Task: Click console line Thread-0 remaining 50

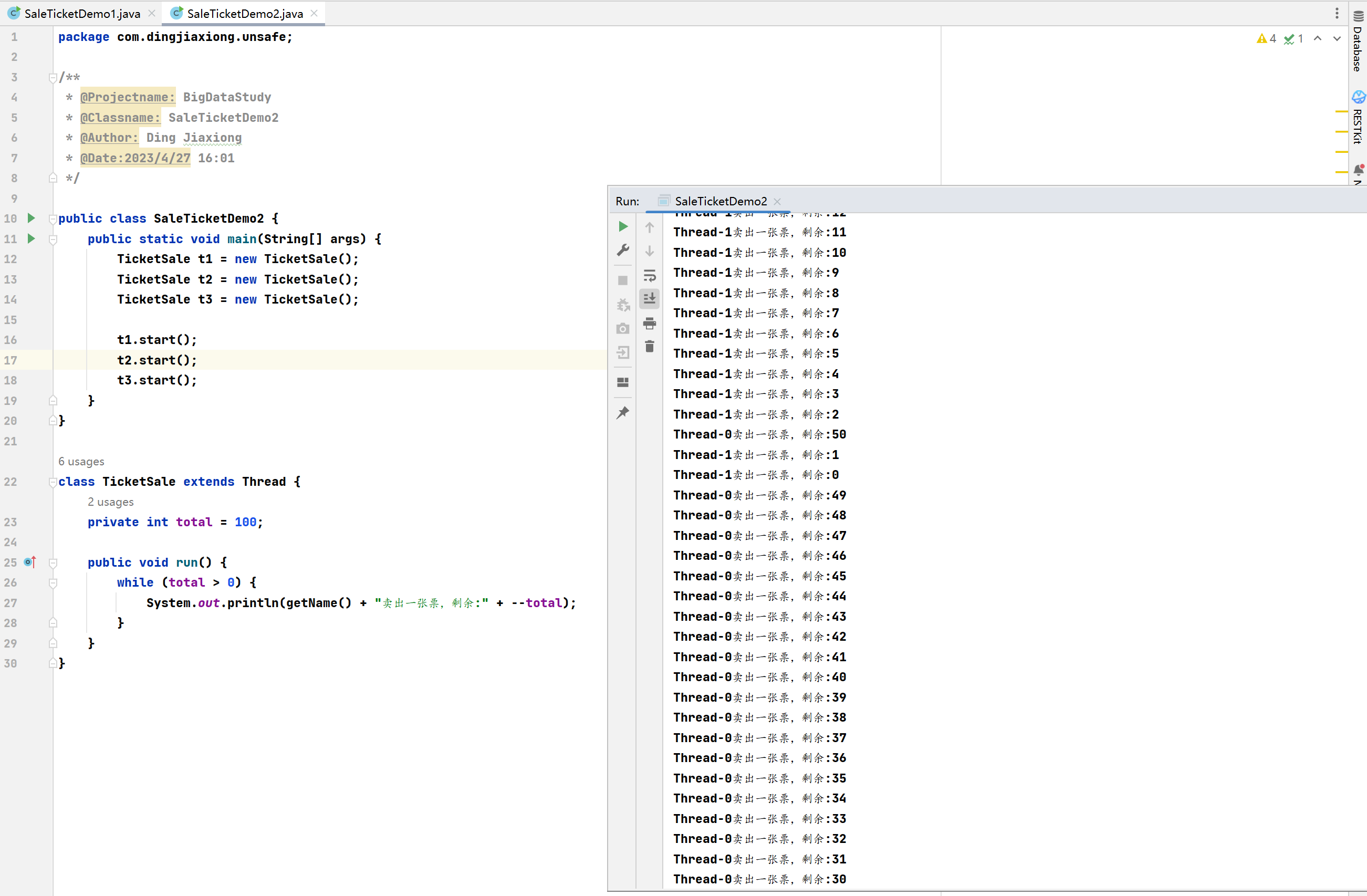Action: 759,434
